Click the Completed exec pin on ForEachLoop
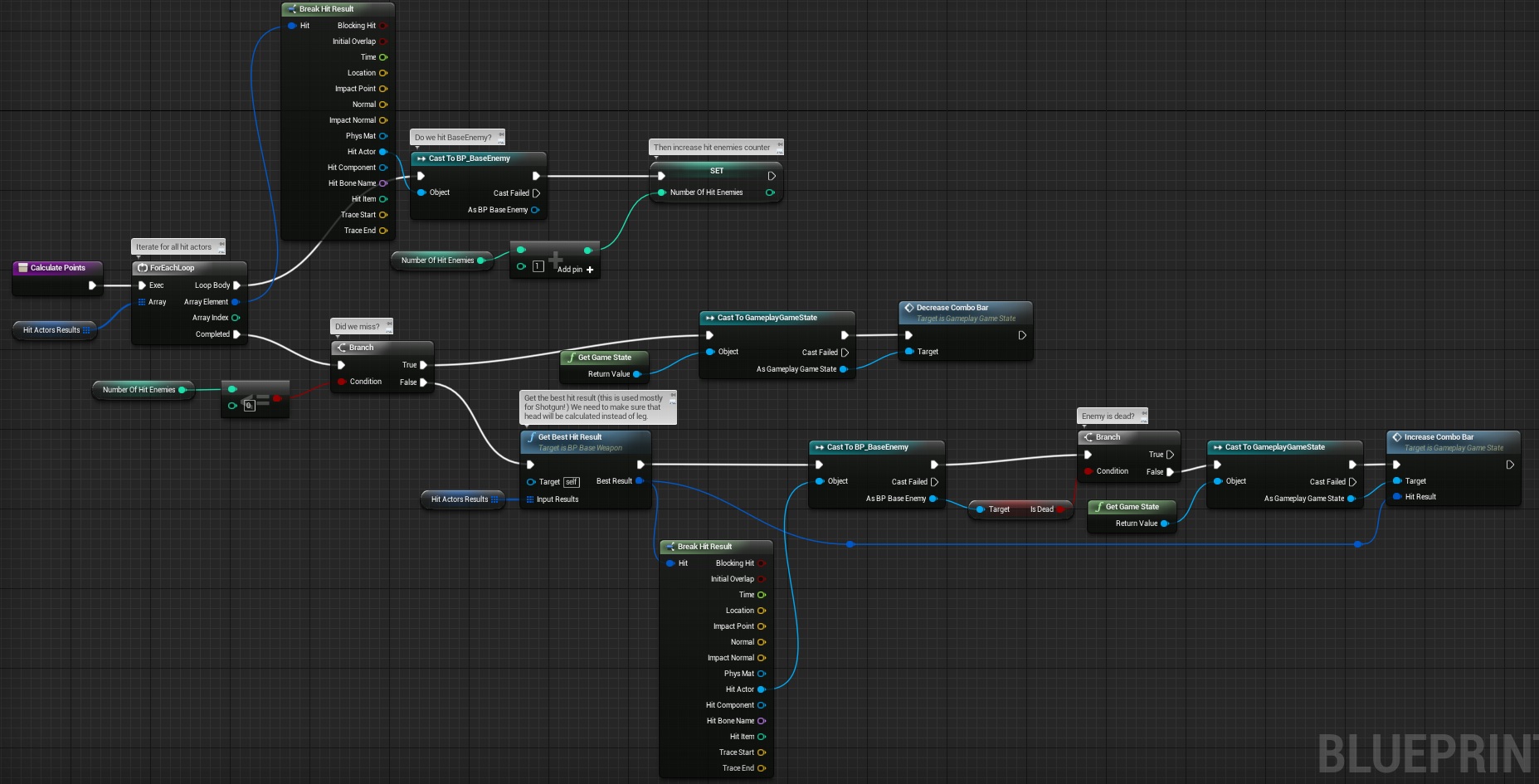 (236, 334)
